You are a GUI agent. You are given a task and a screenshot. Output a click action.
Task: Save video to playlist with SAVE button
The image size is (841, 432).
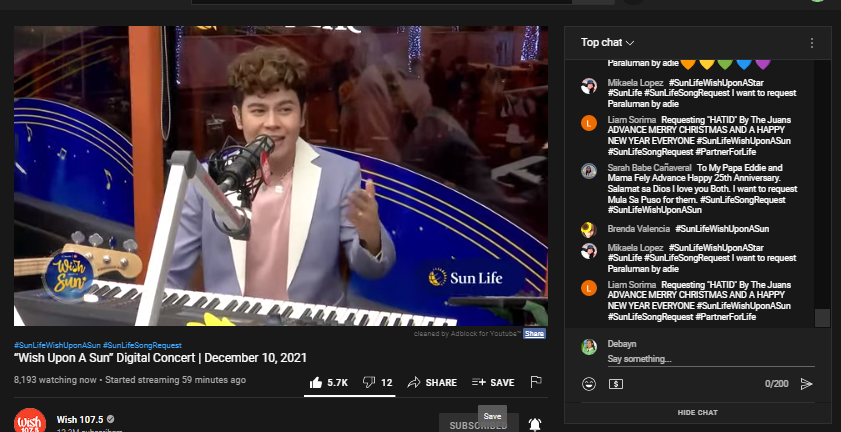click(x=493, y=383)
